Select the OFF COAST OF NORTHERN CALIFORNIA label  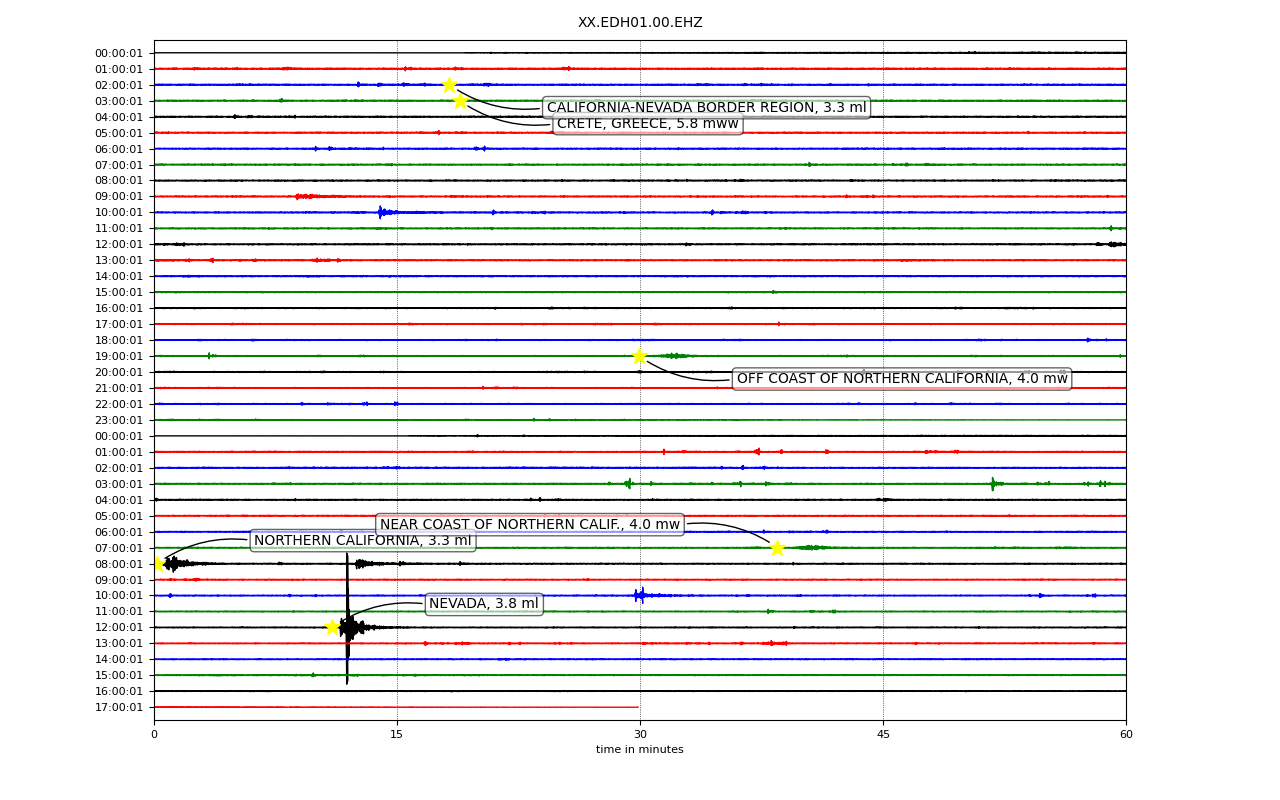(902, 379)
